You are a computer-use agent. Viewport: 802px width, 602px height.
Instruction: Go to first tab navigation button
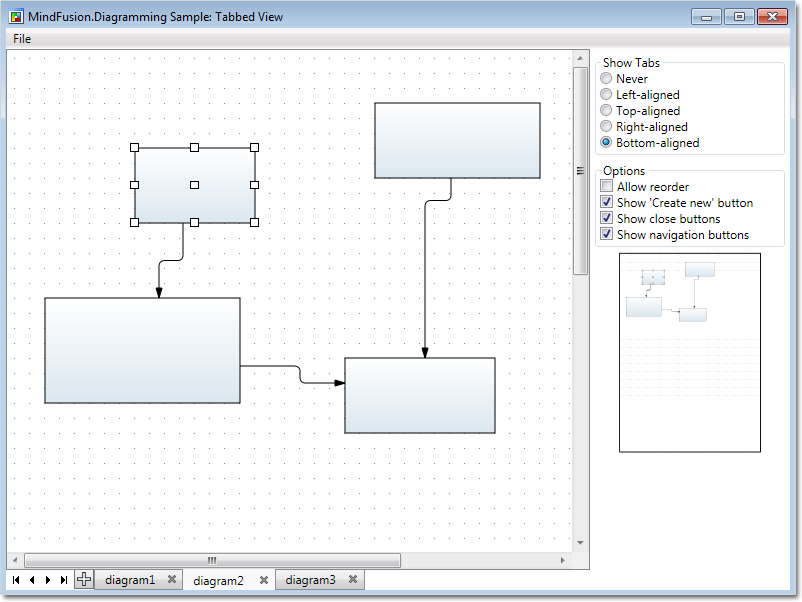(16, 580)
